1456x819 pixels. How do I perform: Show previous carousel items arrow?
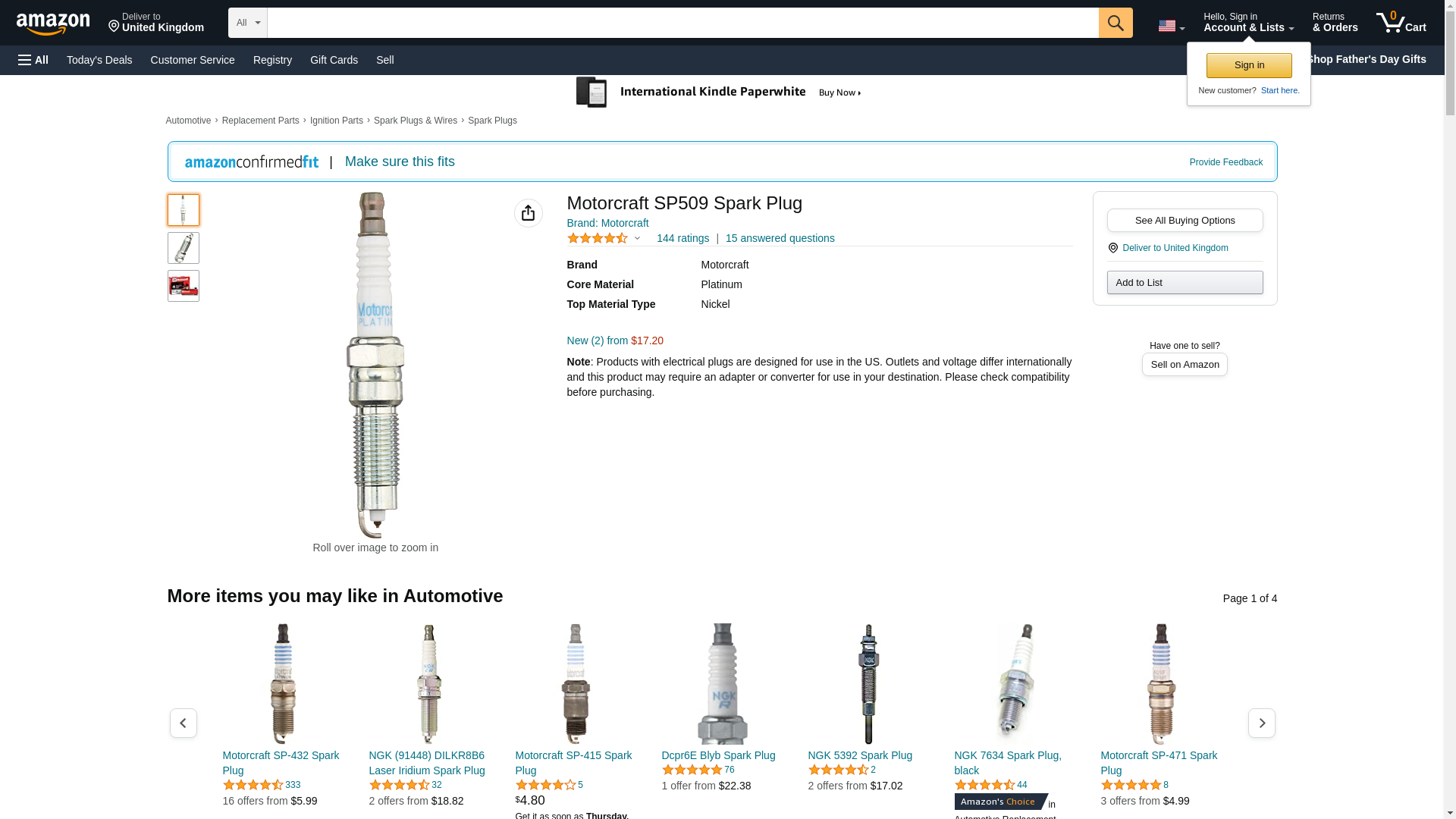coord(183,723)
